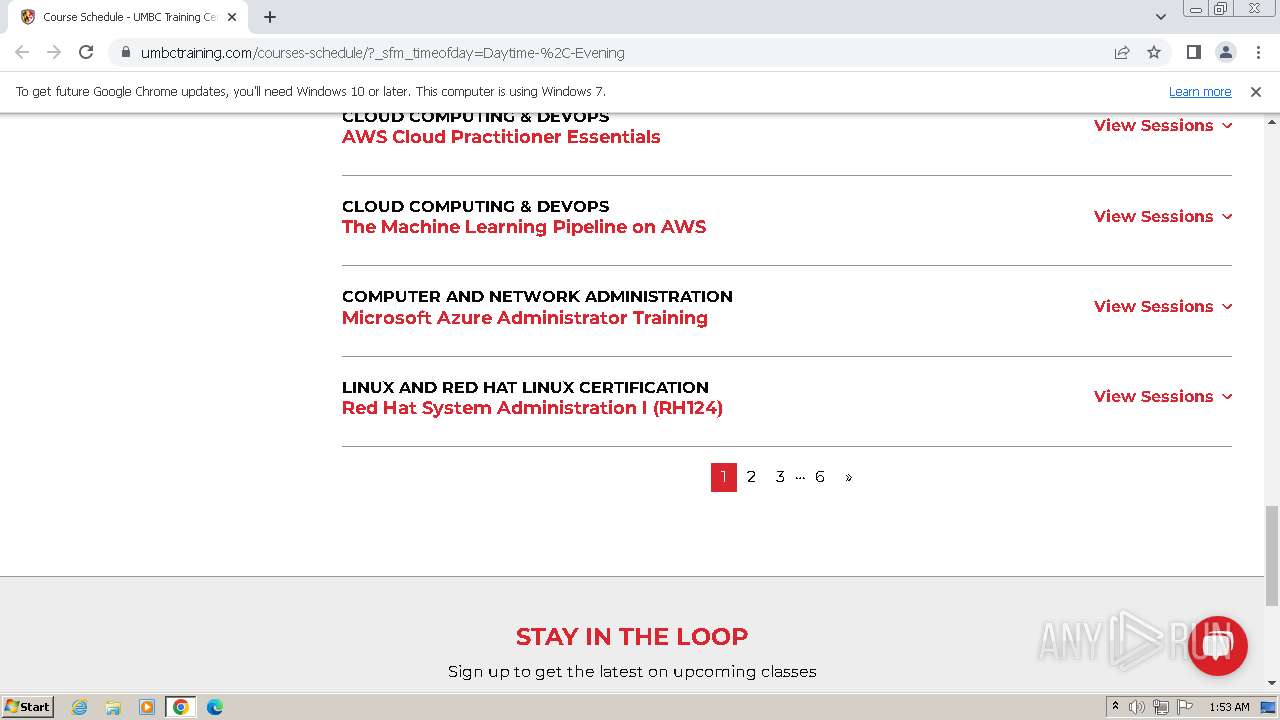This screenshot has height=720, width=1280.
Task: Open Action Center flag tray icon
Action: (1184, 707)
